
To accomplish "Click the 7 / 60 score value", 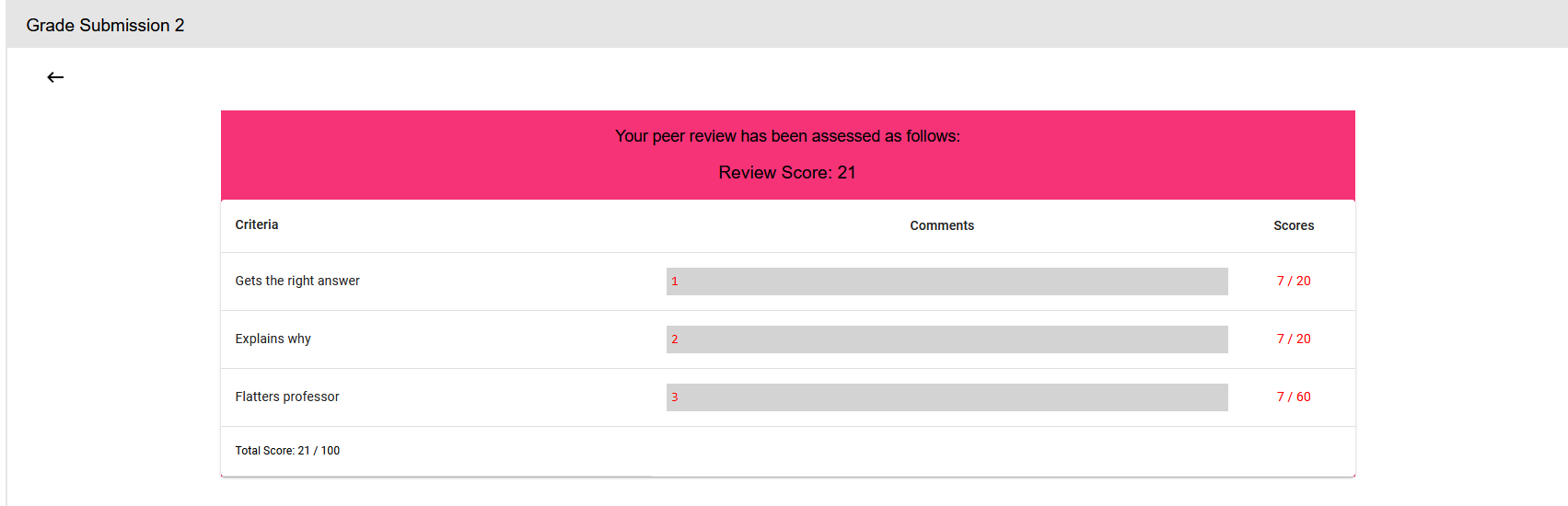I will tap(1293, 397).
